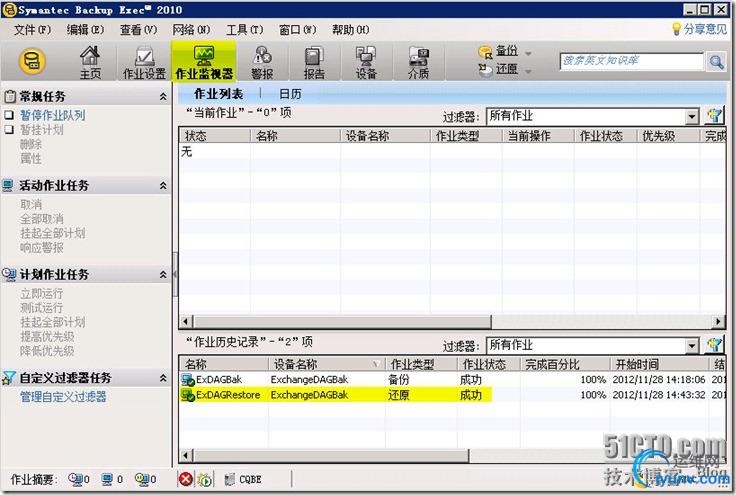736x495 pixels.
Task: Open the 设备 devices icon
Action: (x=366, y=62)
